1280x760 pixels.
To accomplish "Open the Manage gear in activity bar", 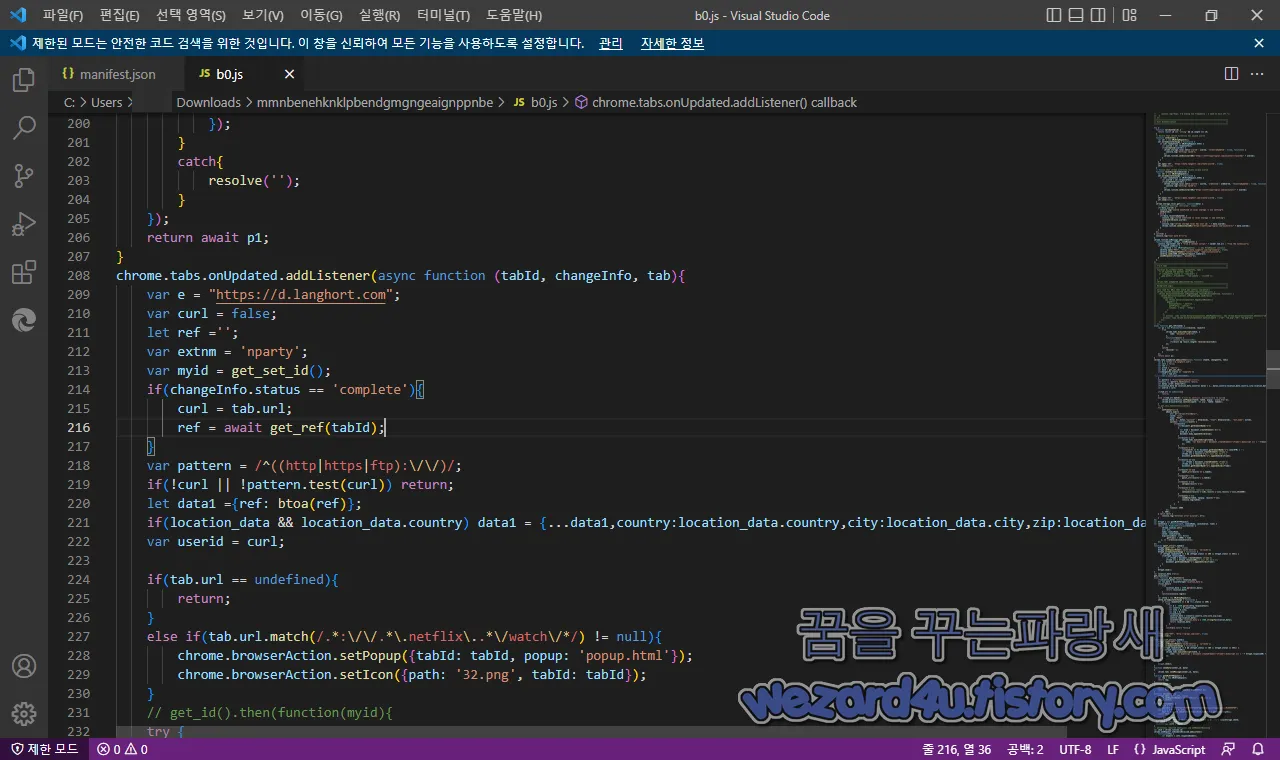I will pos(24,714).
